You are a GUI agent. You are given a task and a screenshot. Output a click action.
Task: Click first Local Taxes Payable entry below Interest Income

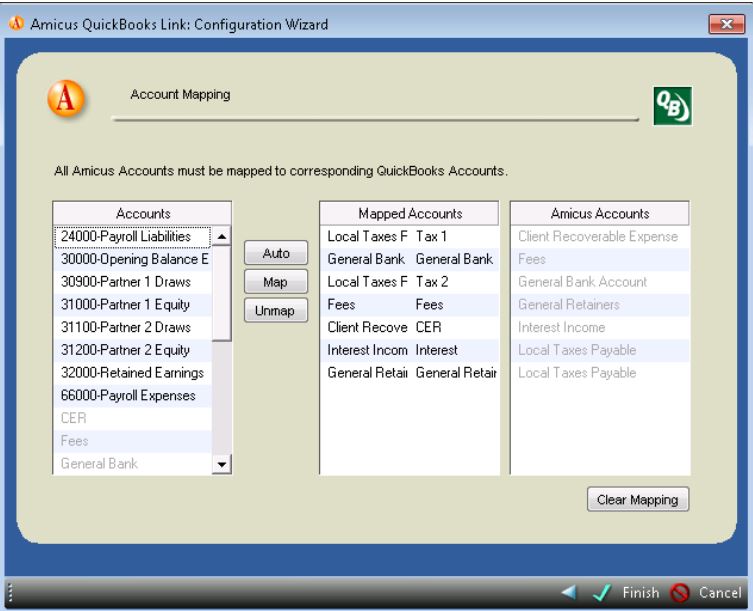coord(600,350)
